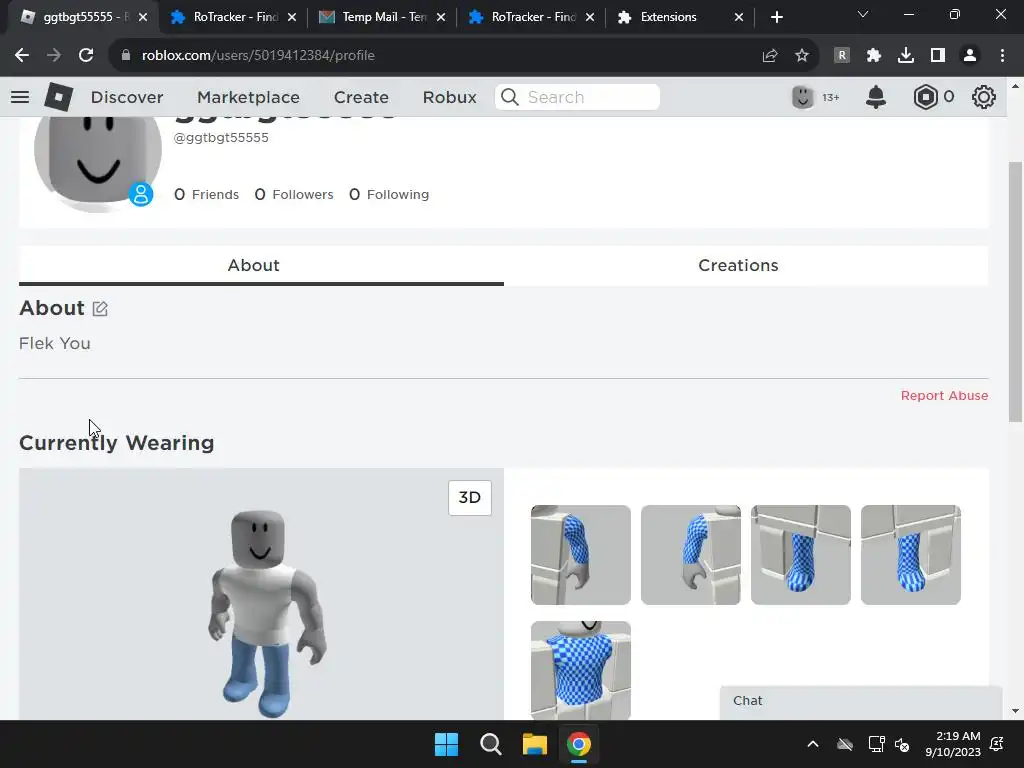Open the 0 Followers link
The image size is (1024, 768).
[x=294, y=195]
